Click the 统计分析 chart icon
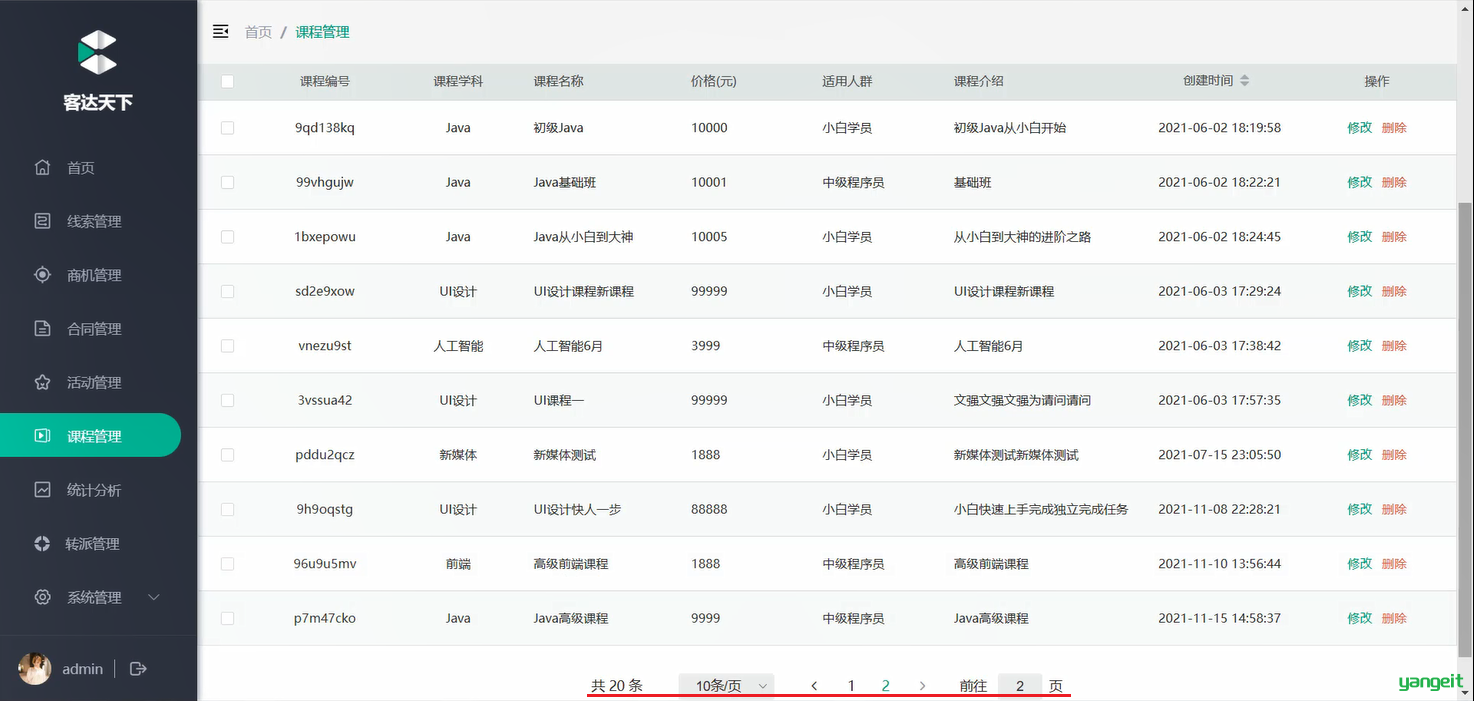 (42, 490)
